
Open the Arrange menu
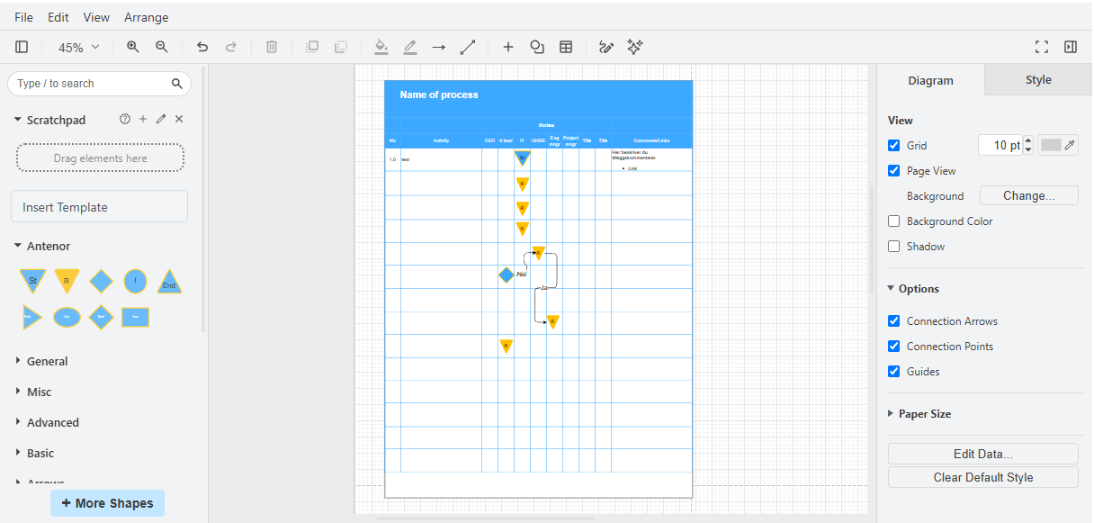coord(147,17)
